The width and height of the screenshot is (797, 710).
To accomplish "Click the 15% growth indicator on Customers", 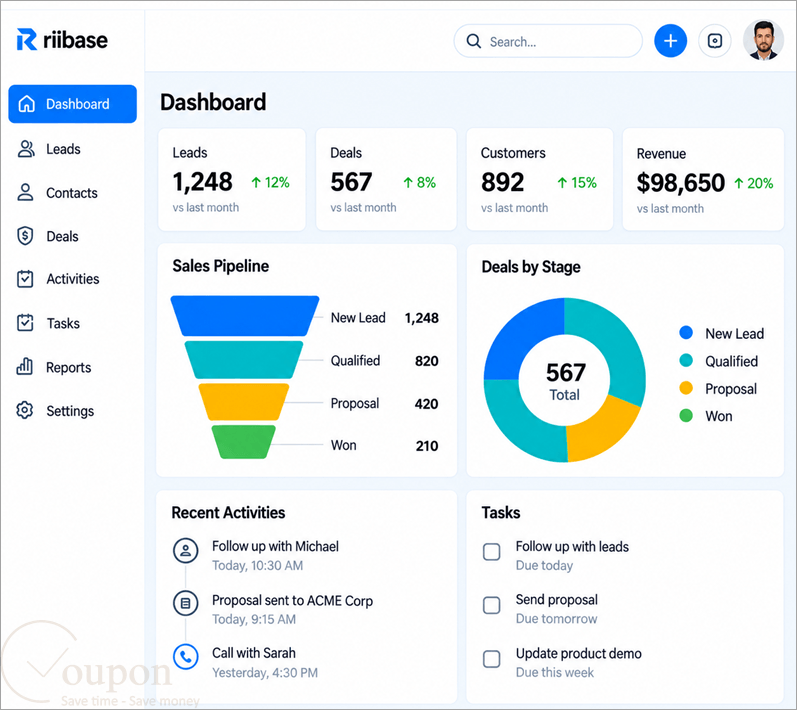I will tap(577, 182).
